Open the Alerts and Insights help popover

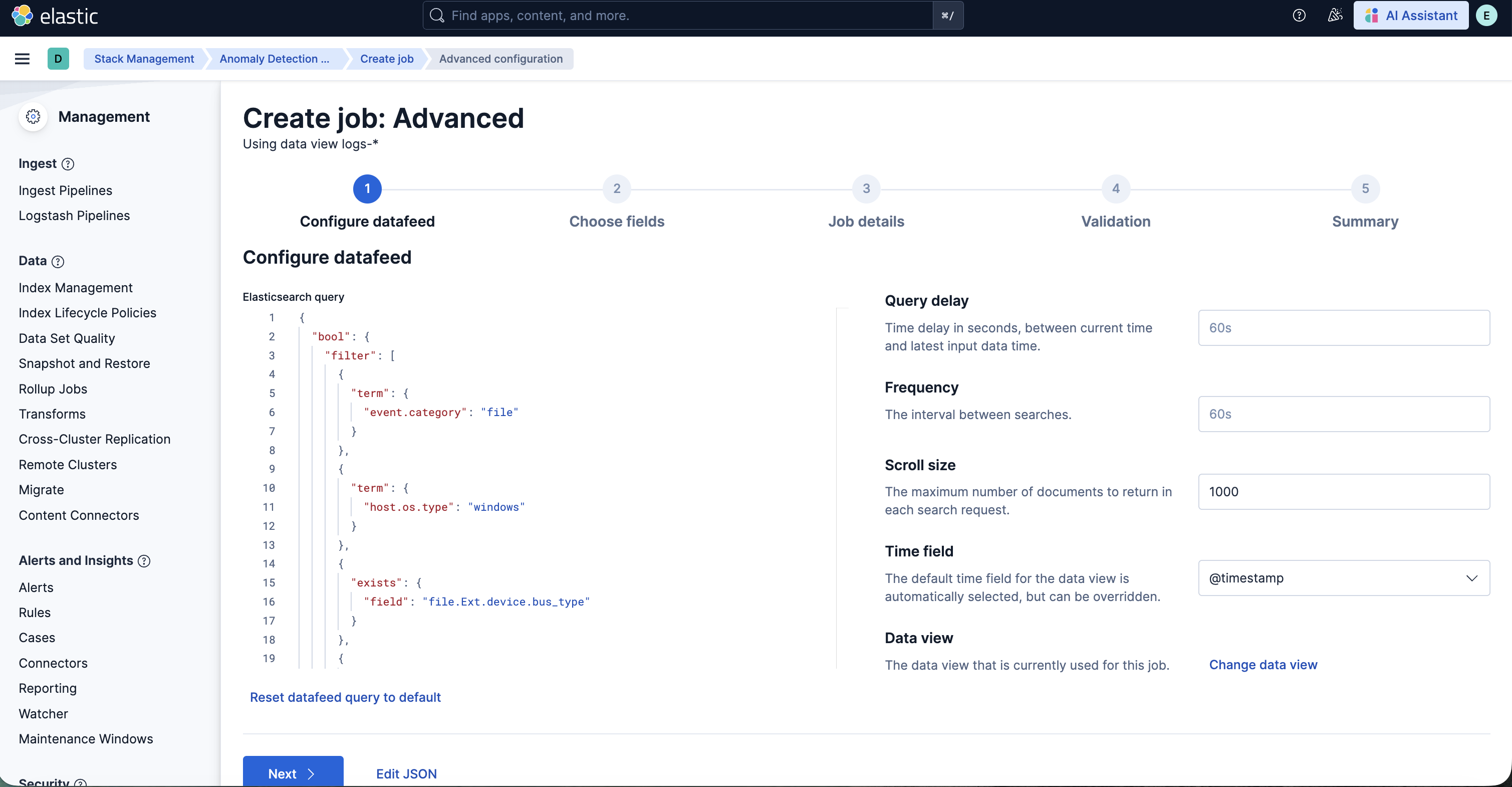[144, 561]
